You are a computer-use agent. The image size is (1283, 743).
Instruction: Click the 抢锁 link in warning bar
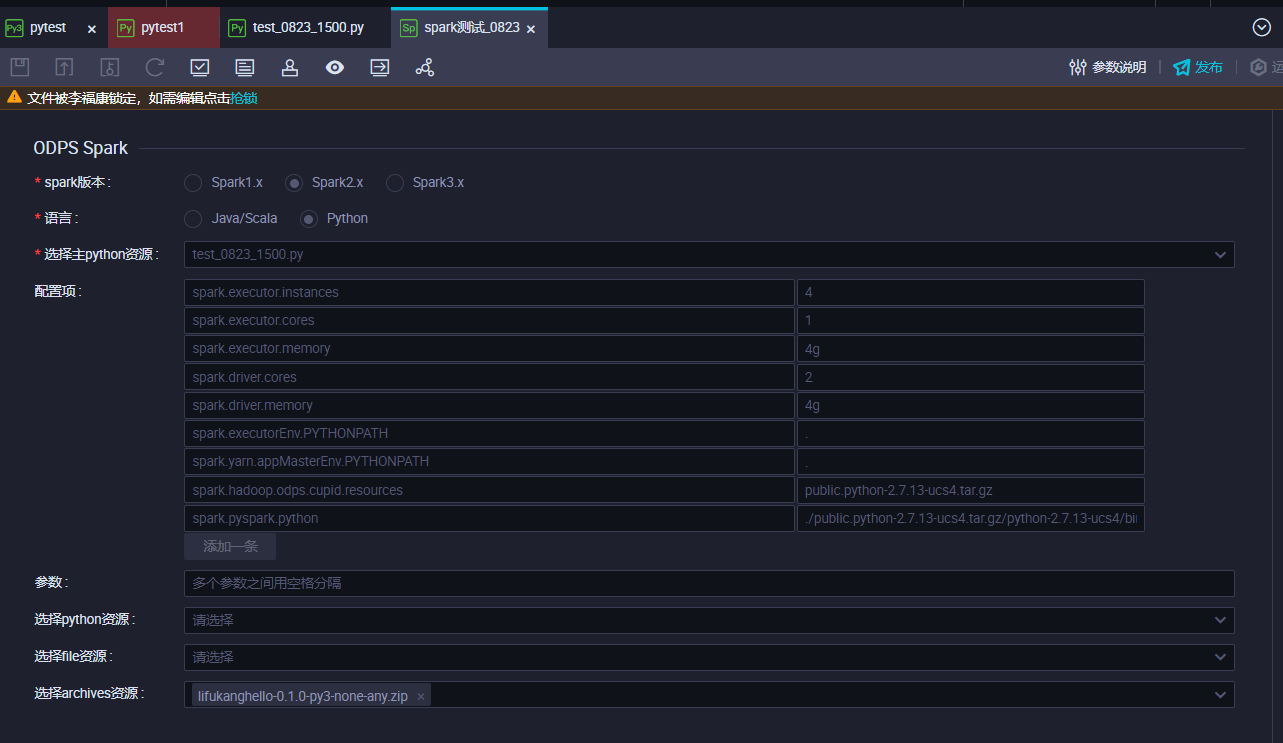(244, 98)
